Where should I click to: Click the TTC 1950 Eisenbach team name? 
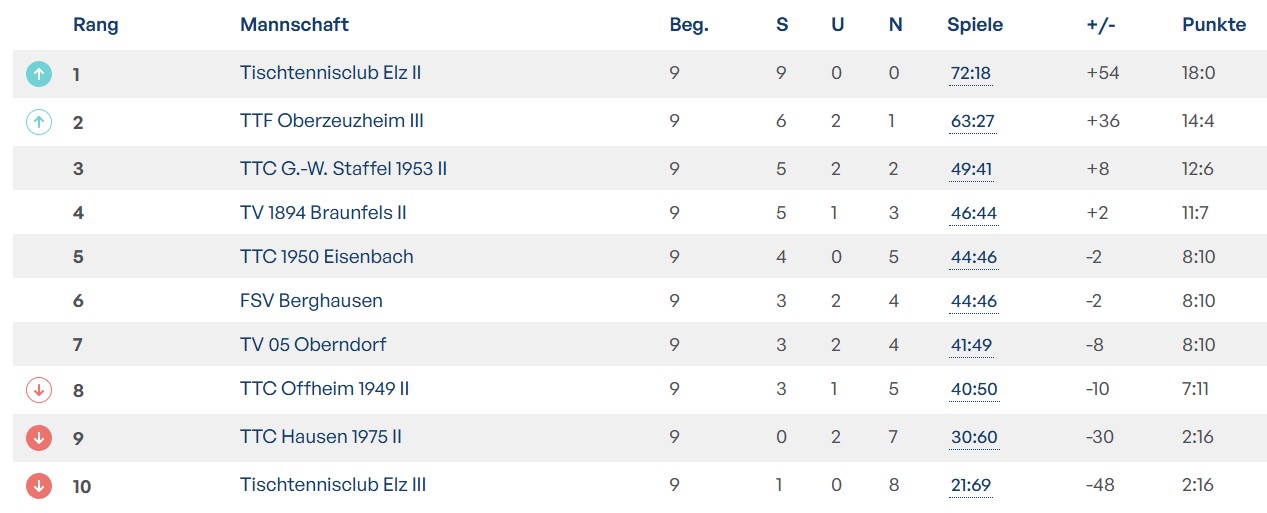coord(326,257)
